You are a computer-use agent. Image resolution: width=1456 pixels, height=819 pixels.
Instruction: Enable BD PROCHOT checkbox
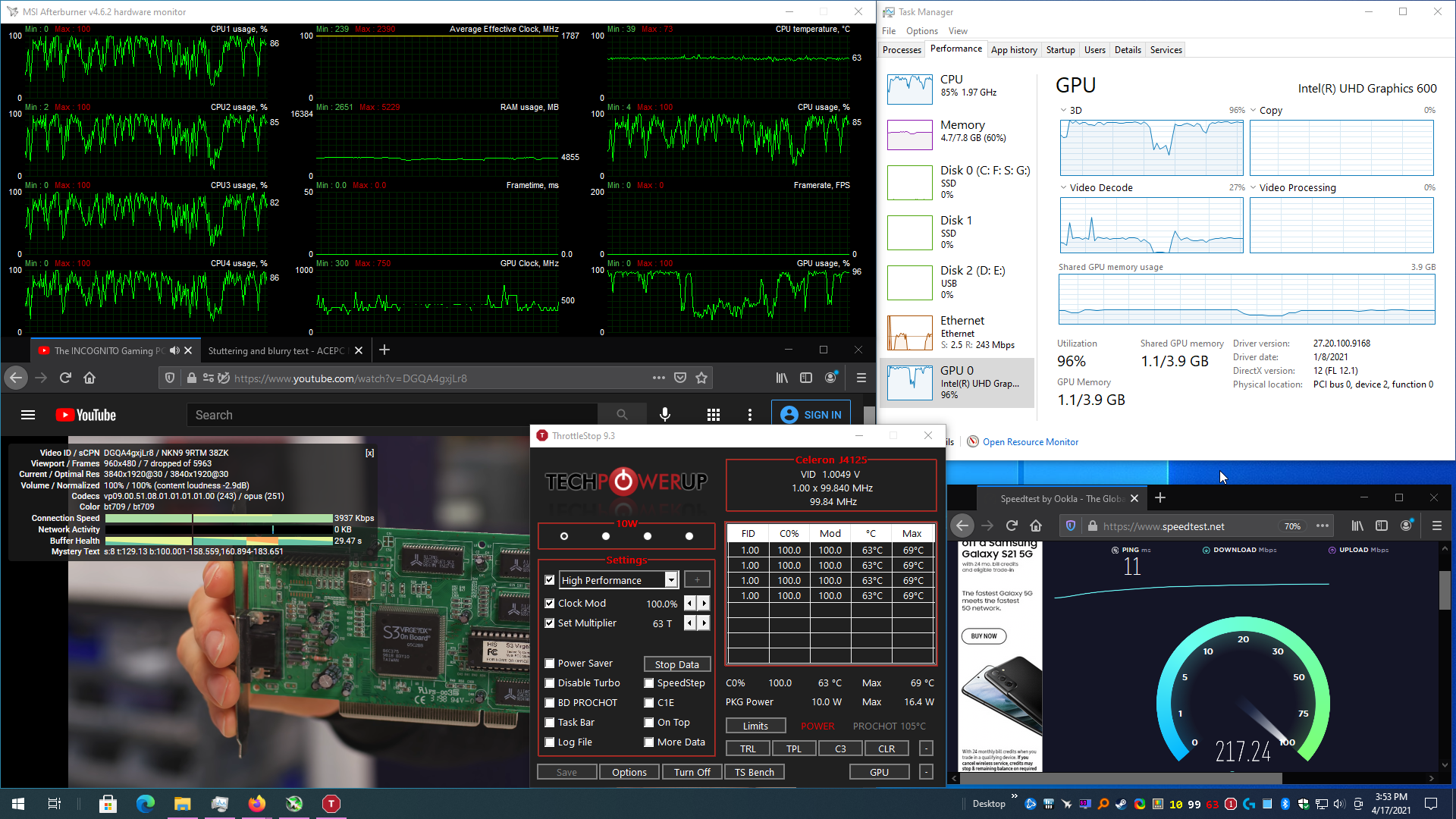pyautogui.click(x=550, y=703)
